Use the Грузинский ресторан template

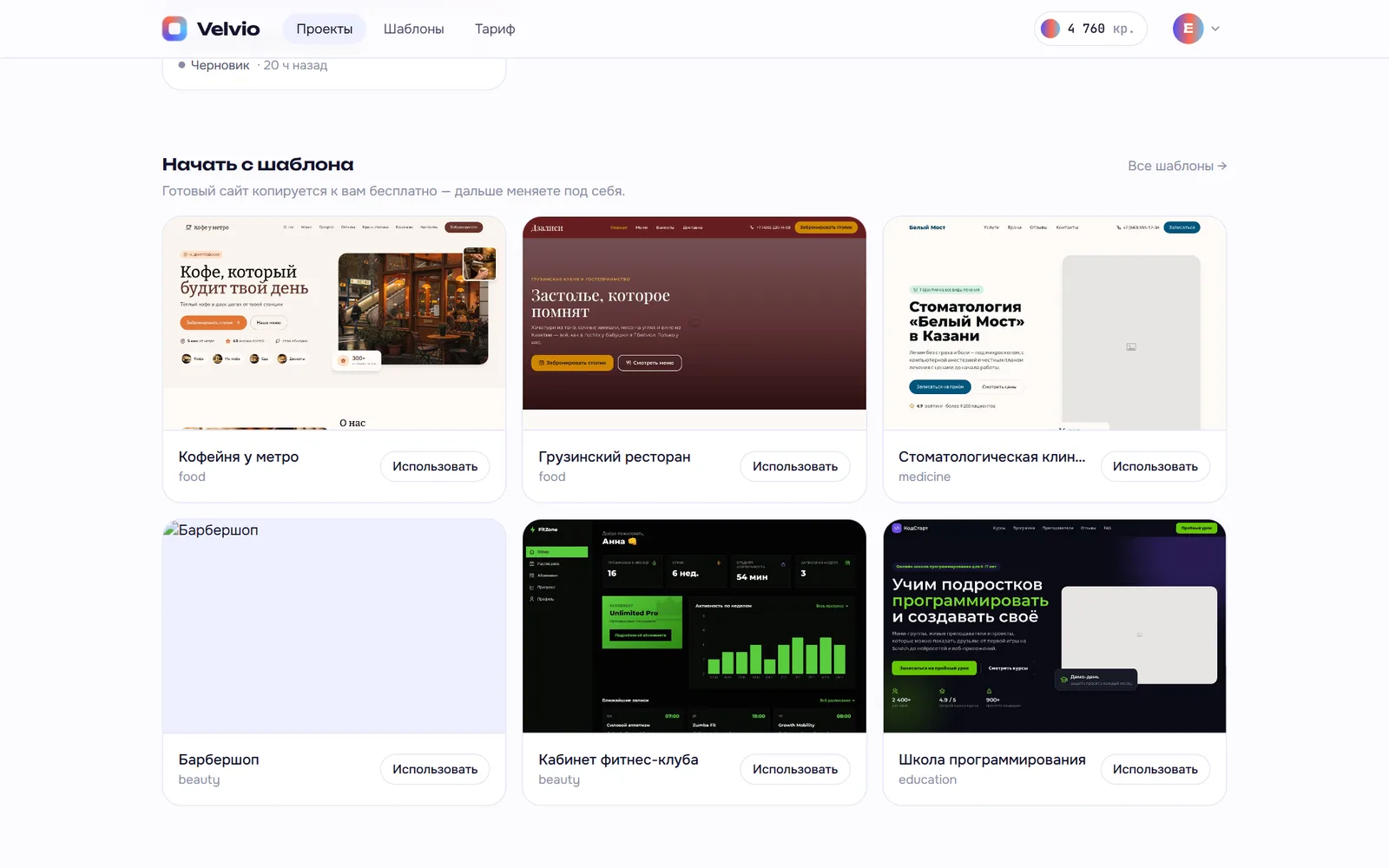(x=795, y=466)
